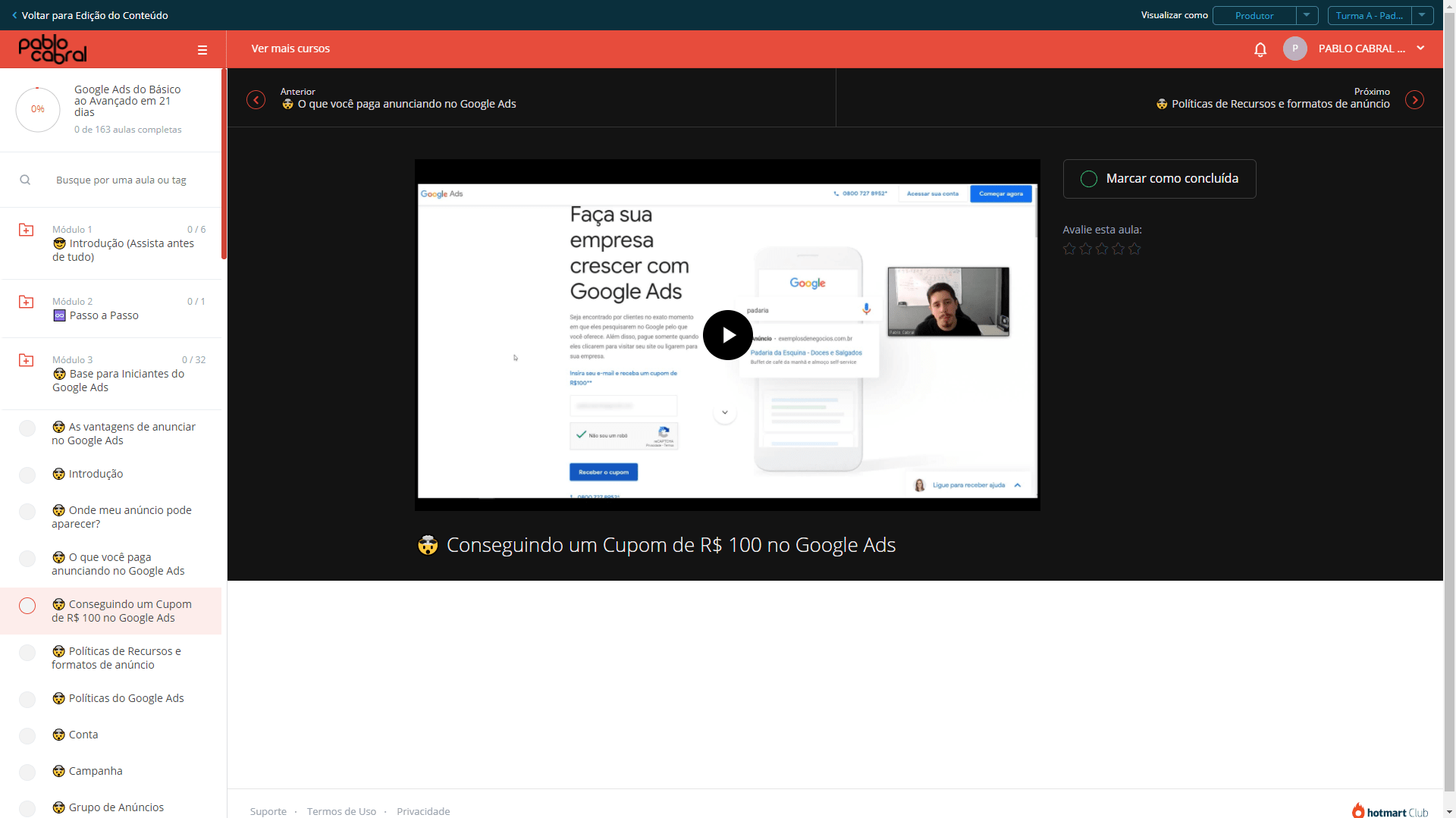
Task: Open Módulo 2 Passo a Passo
Action: click(x=111, y=309)
